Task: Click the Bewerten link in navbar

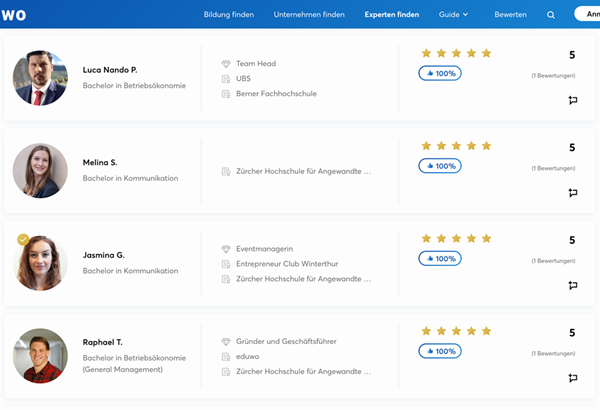Action: pyautogui.click(x=510, y=15)
